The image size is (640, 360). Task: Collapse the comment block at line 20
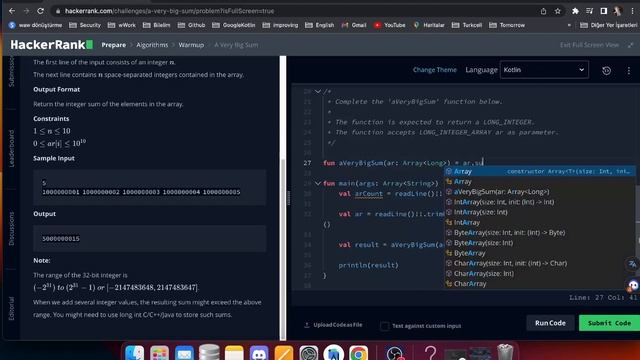point(318,91)
